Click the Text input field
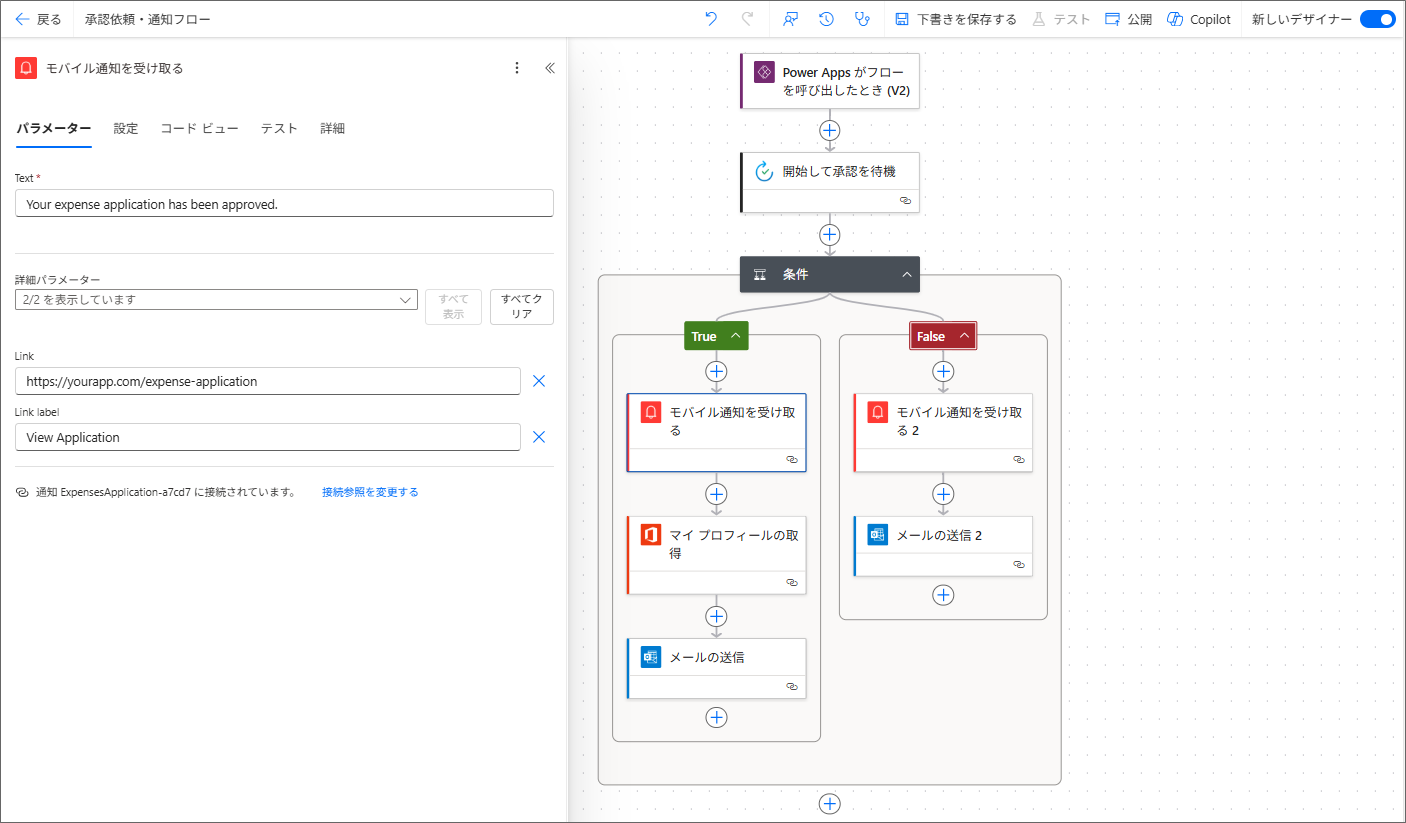Viewport: 1406px width, 823px height. (284, 204)
